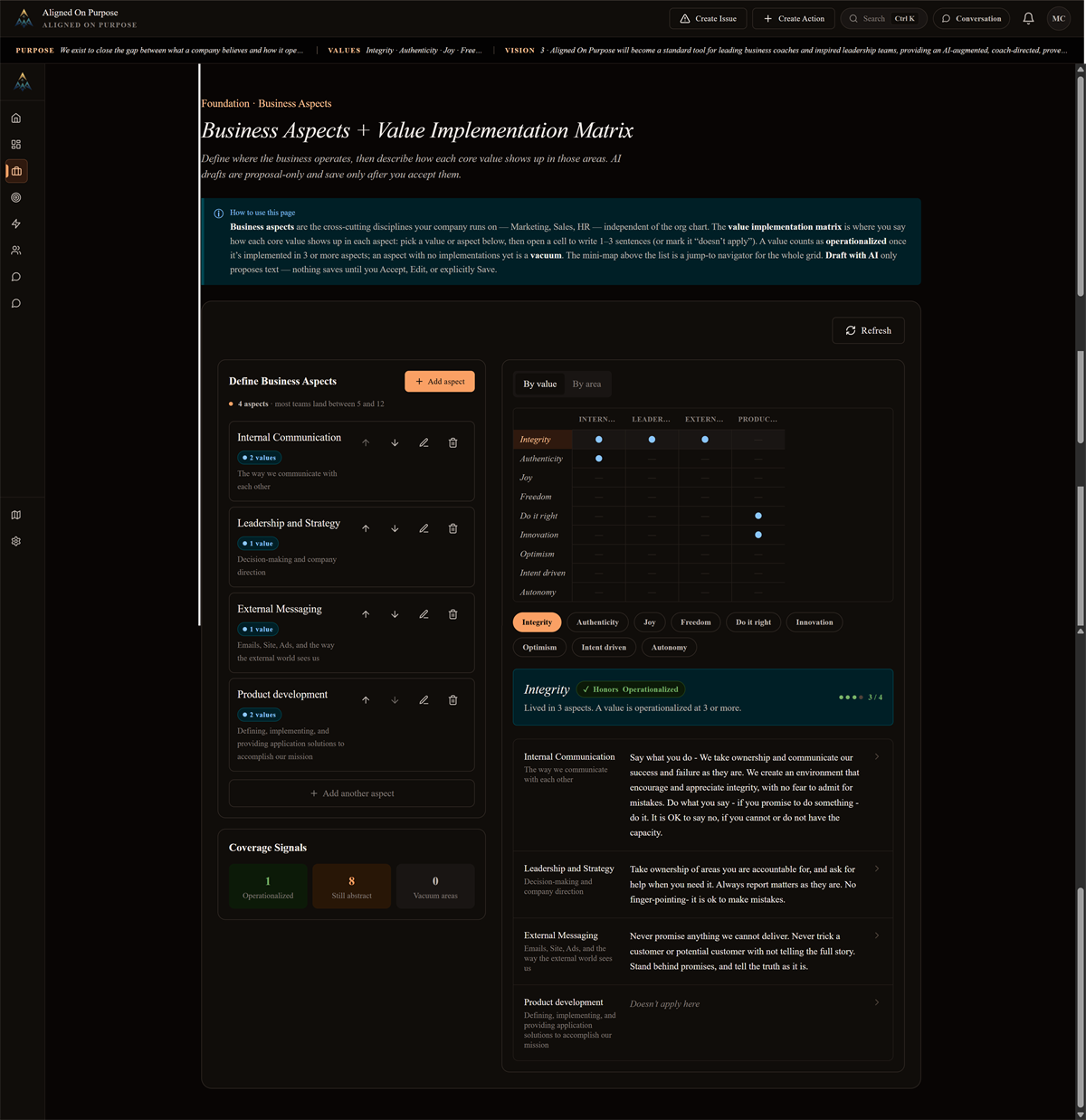Switch to the By value tab
Image resolution: width=1086 pixels, height=1120 pixels.
click(x=540, y=384)
